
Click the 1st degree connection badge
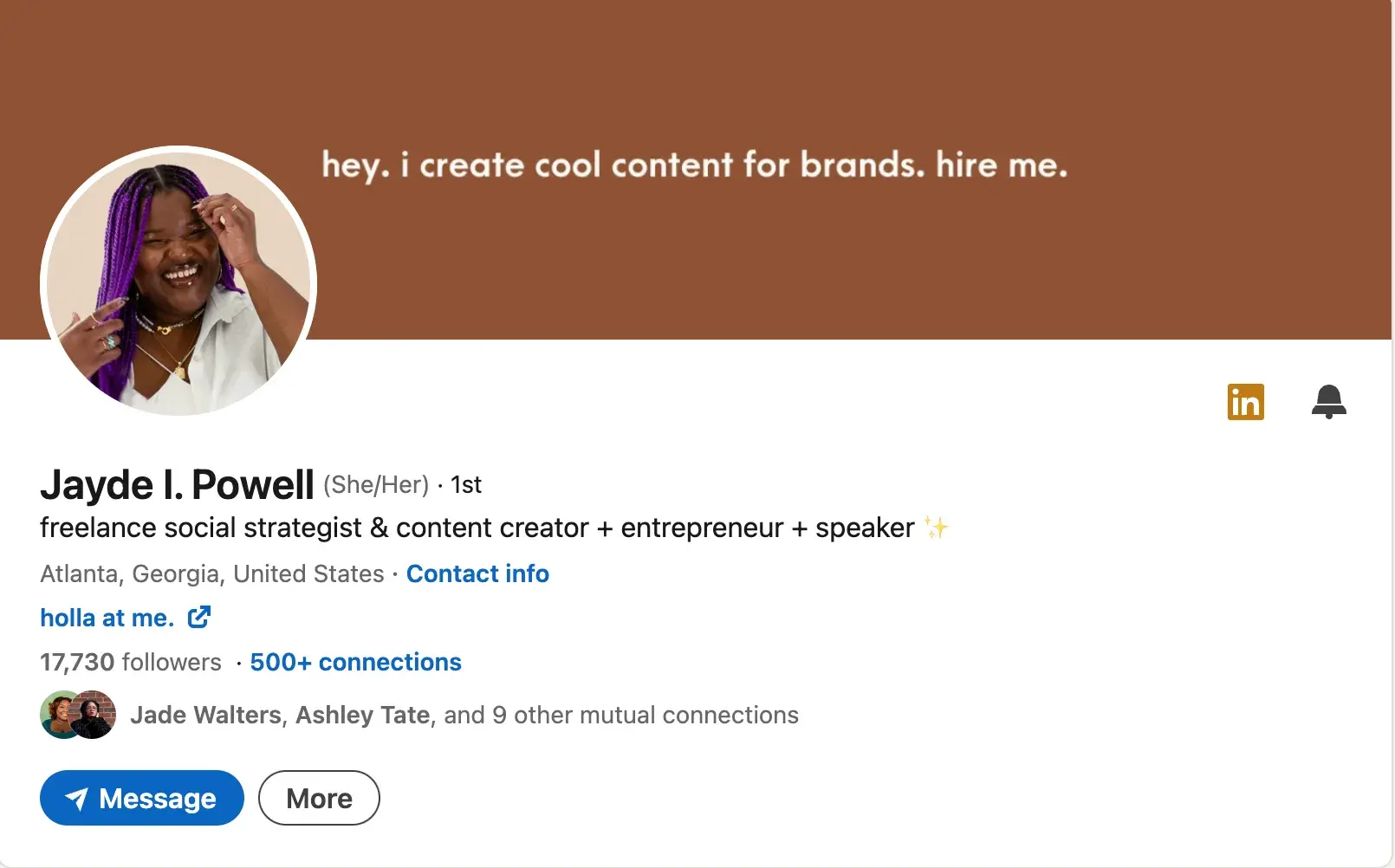point(466,485)
